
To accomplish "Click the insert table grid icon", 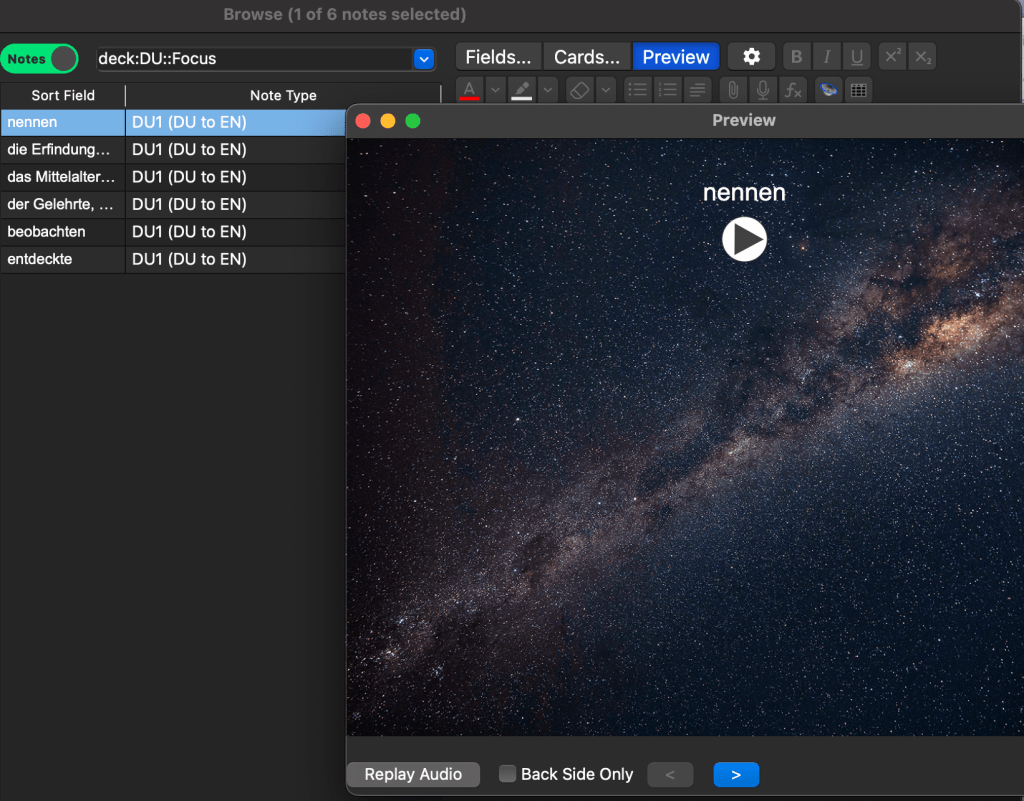I will (x=858, y=90).
